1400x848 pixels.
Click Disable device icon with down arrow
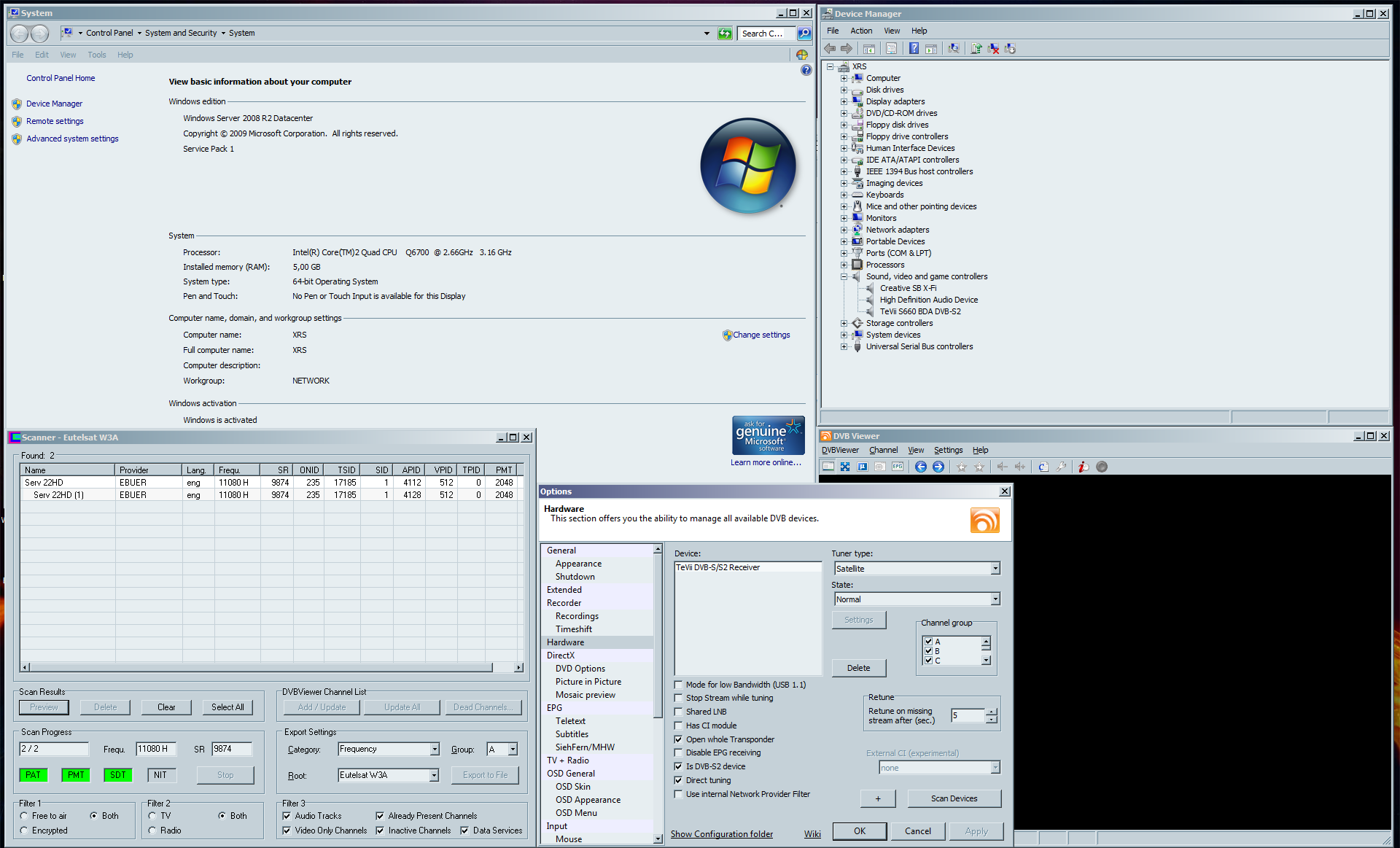pos(1010,48)
